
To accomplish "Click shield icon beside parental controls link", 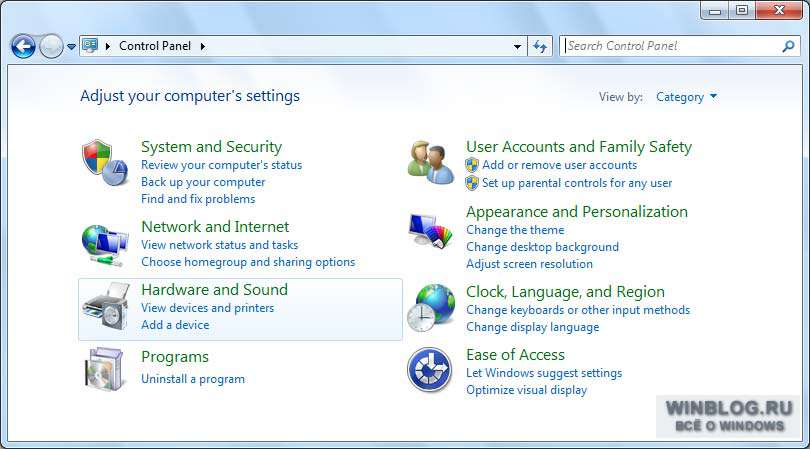I will [x=472, y=183].
